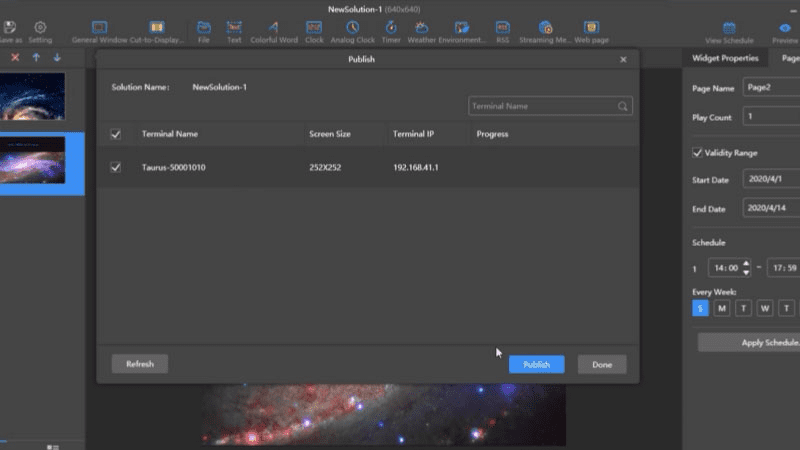Click the Progress column header
Viewport: 800px width, 450px height.
492,134
